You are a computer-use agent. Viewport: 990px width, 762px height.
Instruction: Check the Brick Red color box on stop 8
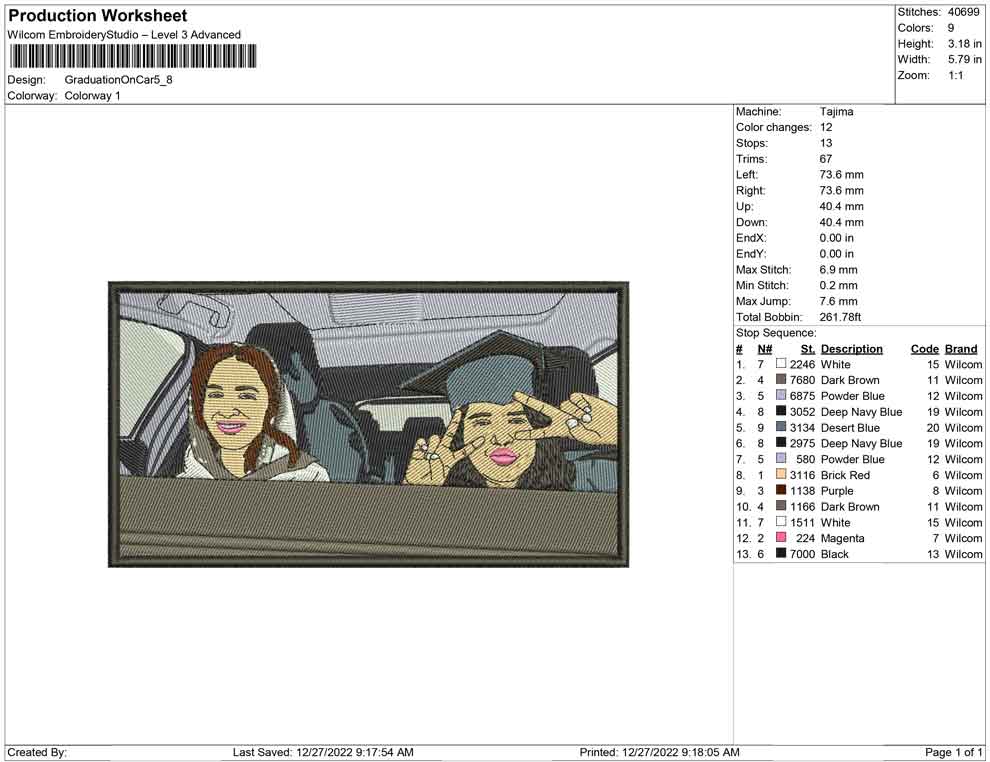780,475
